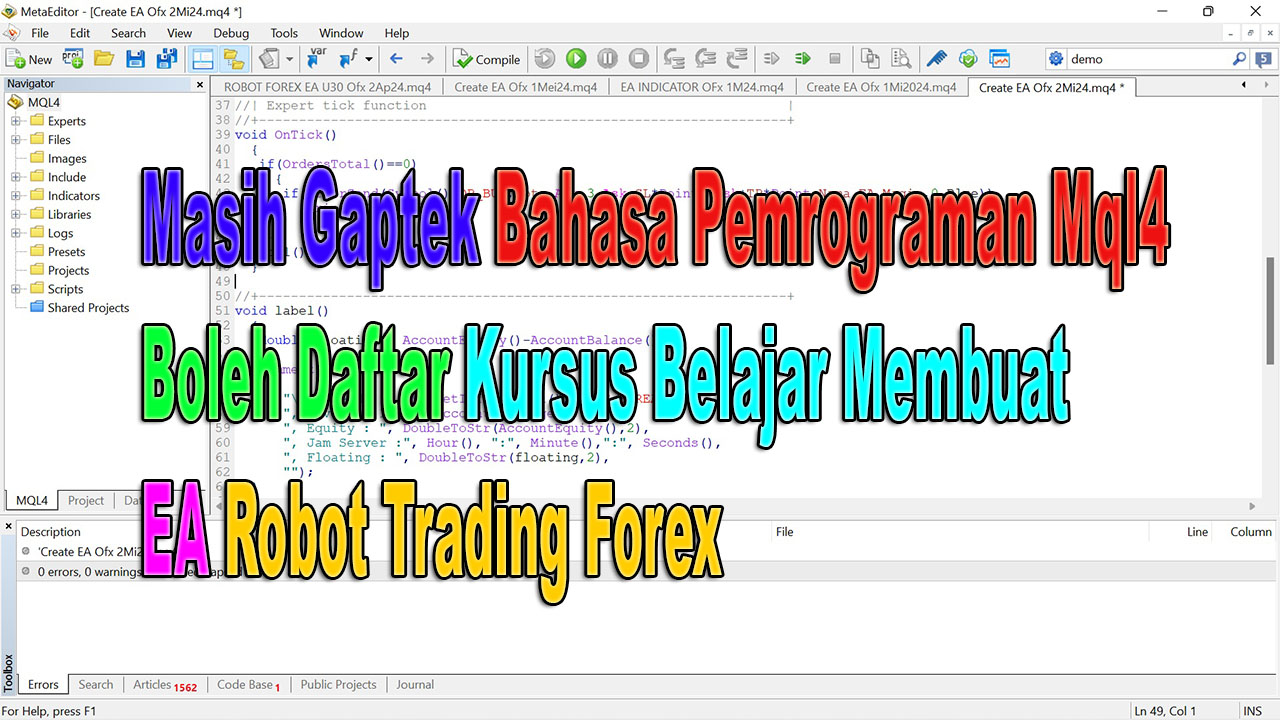Image resolution: width=1280 pixels, height=720 pixels.
Task: Expand the Experts folder
Action: pos(16,121)
